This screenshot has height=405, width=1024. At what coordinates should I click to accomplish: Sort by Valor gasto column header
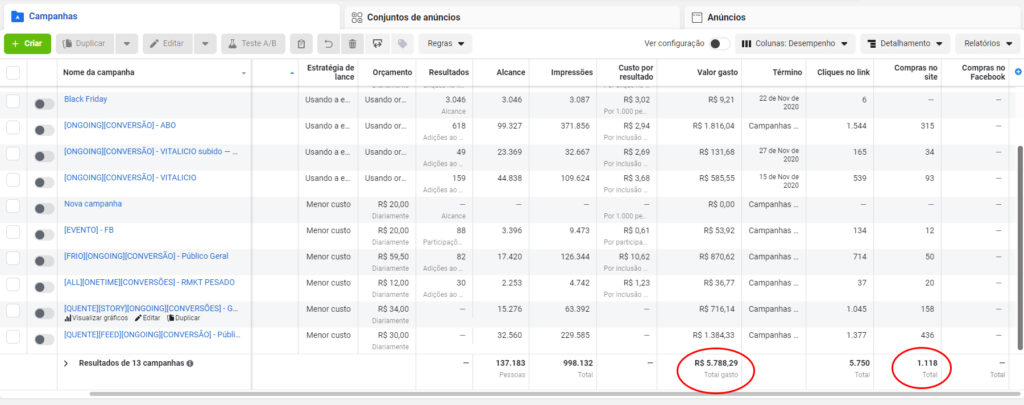(717, 73)
